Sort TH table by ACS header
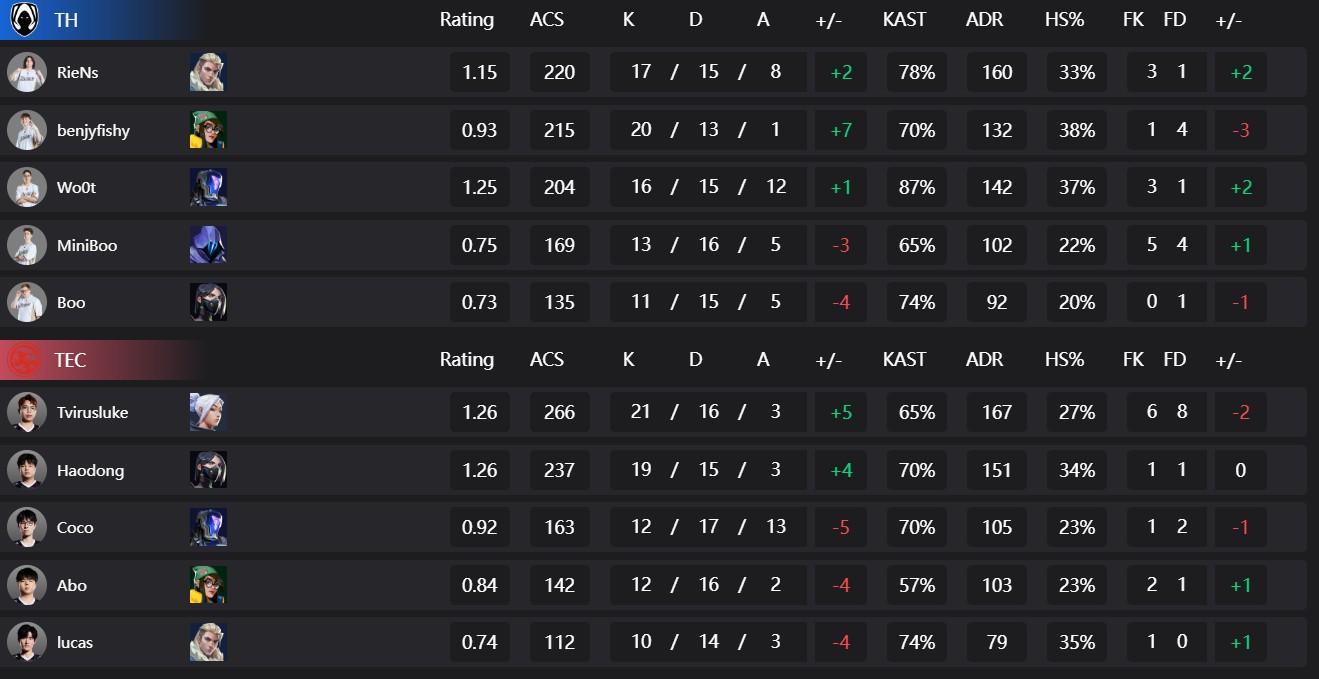Image resolution: width=1319 pixels, height=679 pixels. (x=547, y=20)
